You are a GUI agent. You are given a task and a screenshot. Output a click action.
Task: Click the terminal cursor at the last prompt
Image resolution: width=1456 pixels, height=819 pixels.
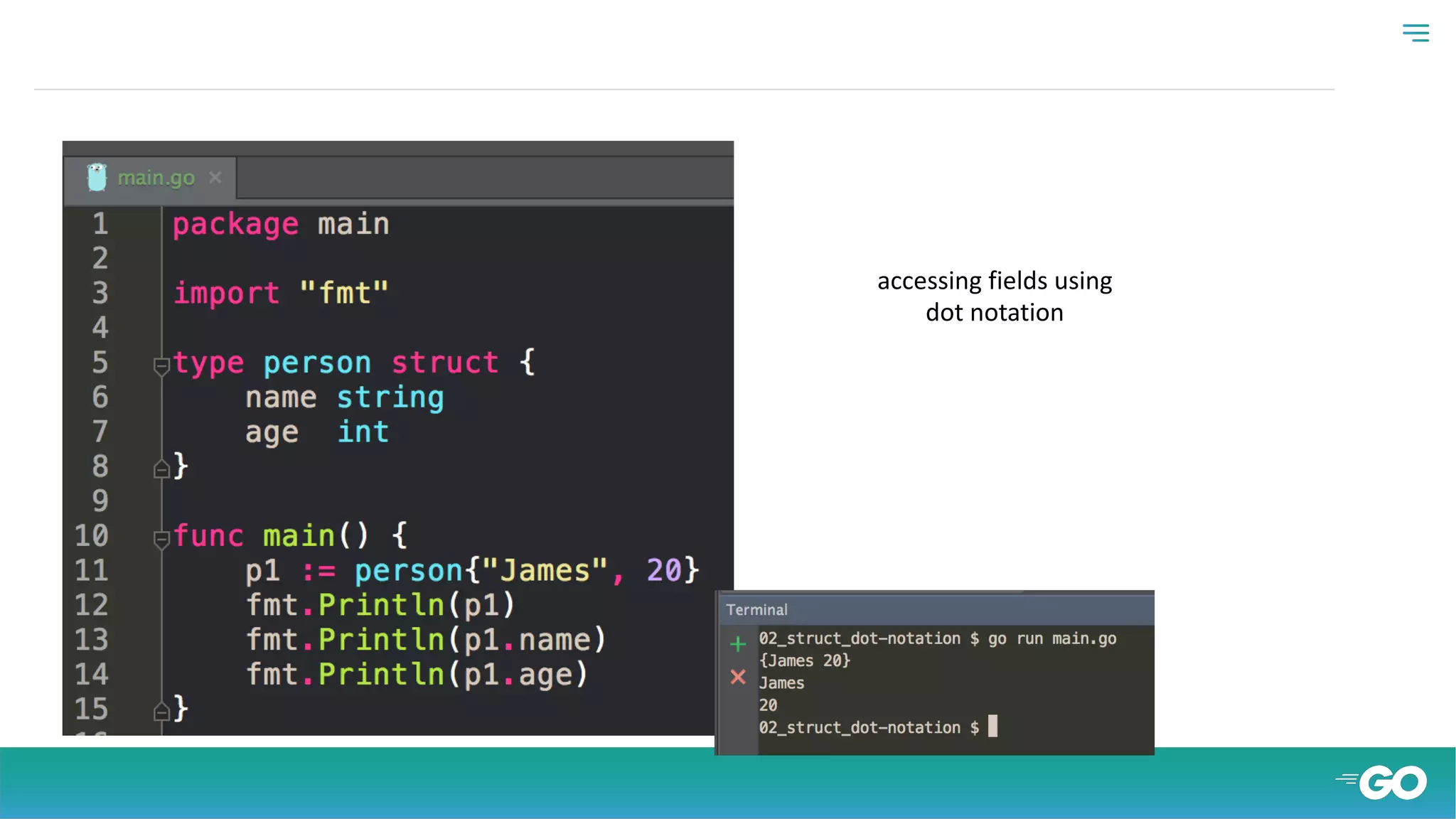993,726
